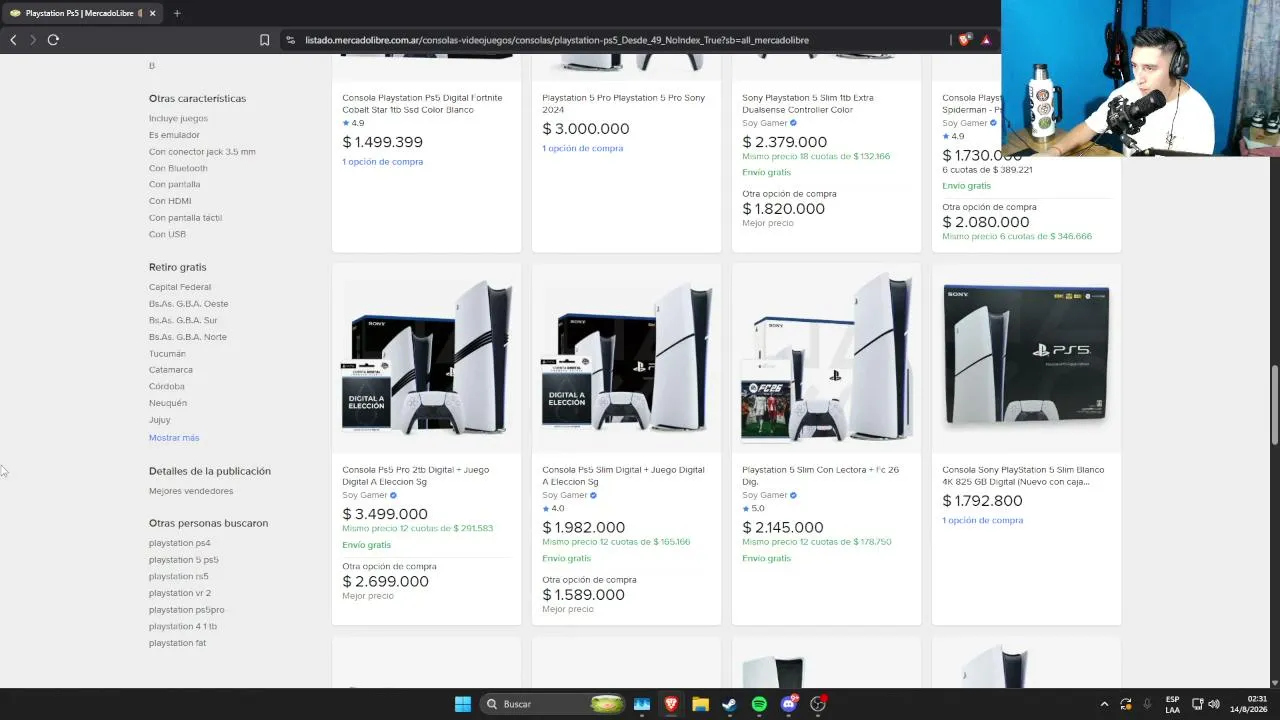This screenshot has width=1280, height=720.
Task: Search related term playstation ps5pro
Action: click(187, 610)
